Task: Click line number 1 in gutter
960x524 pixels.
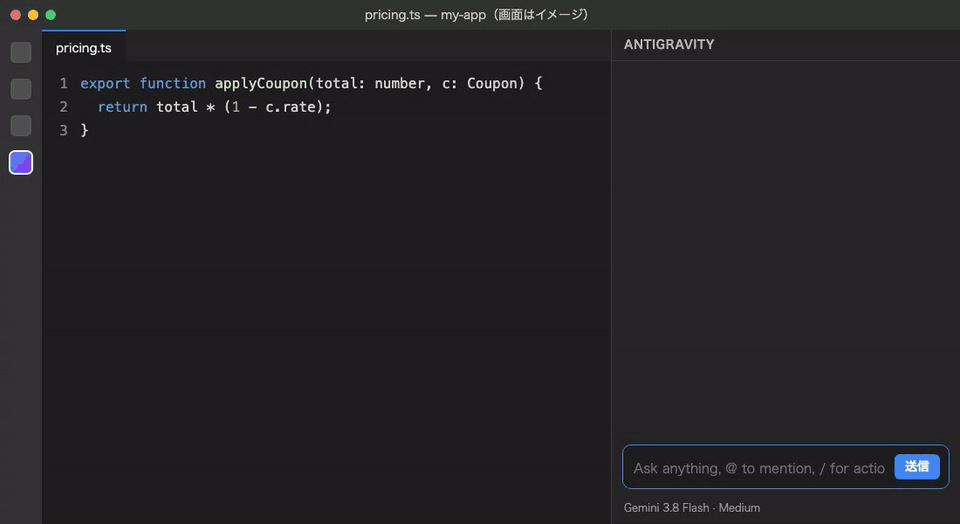Action: coord(64,83)
